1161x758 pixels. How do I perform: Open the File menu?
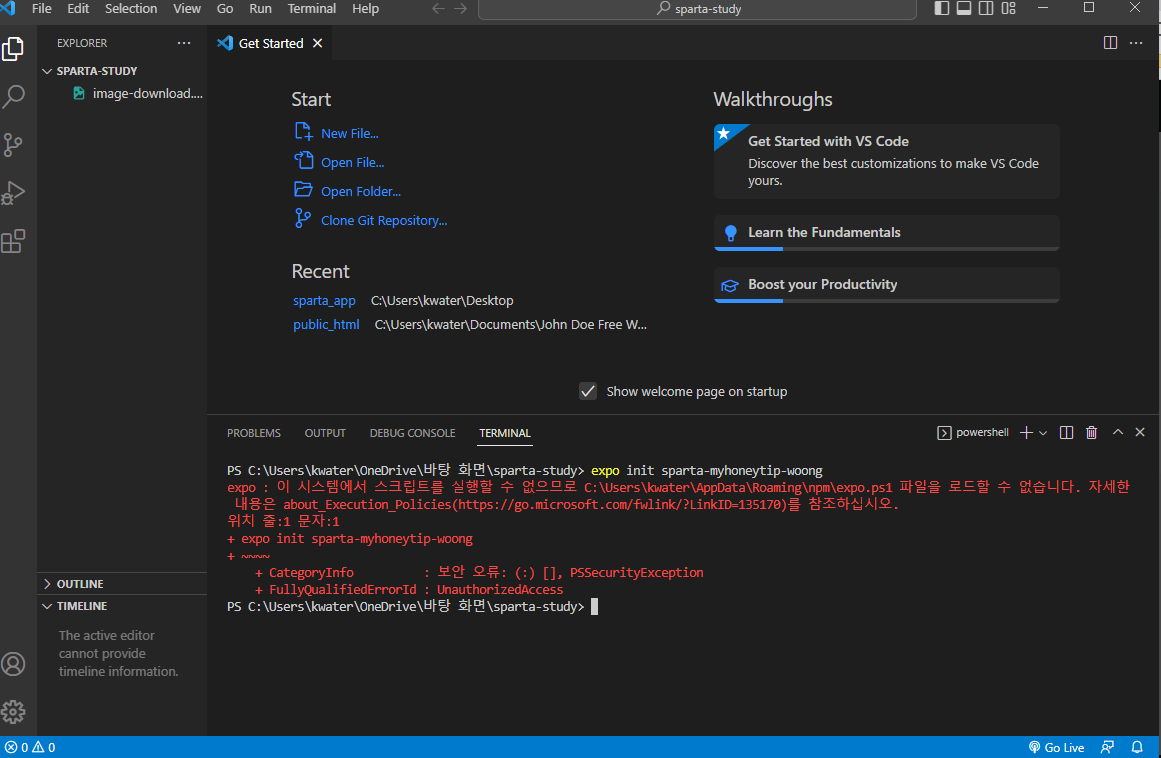click(x=41, y=8)
